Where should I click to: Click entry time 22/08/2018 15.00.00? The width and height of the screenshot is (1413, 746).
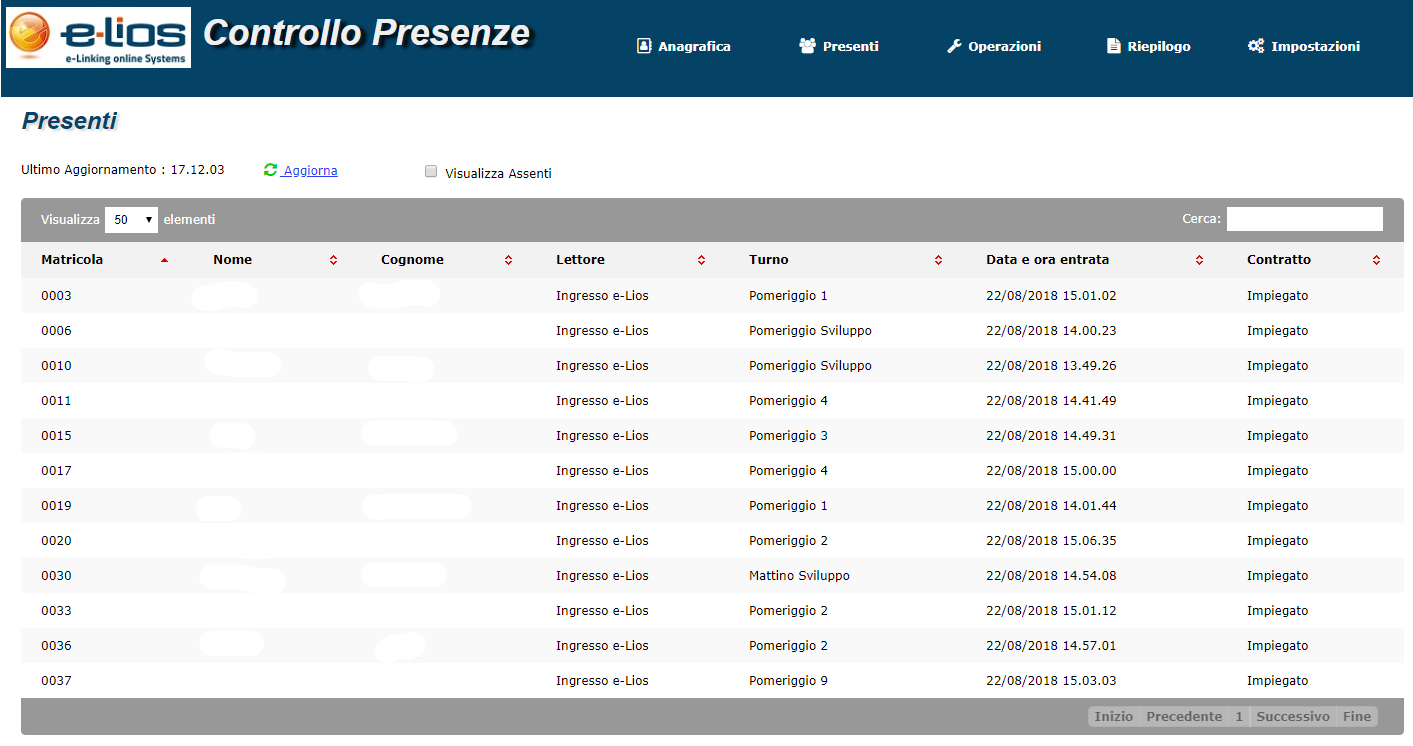point(1051,471)
